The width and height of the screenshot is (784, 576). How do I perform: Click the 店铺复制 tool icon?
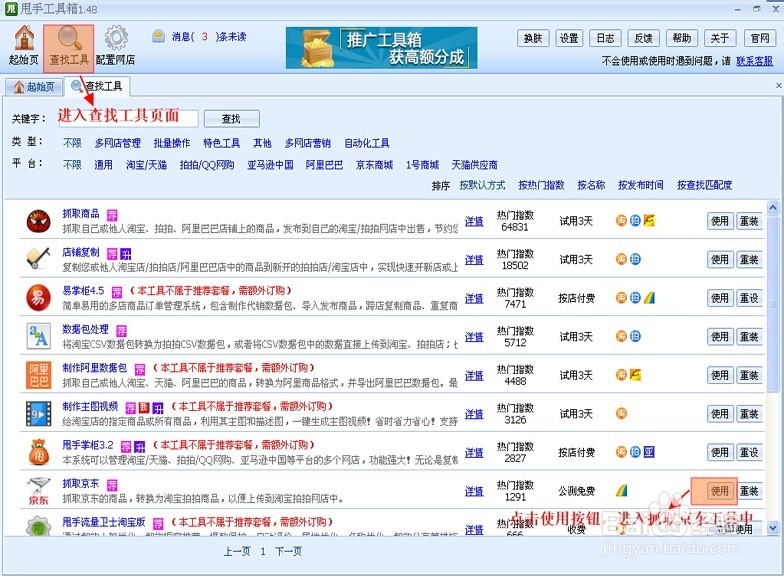point(38,259)
